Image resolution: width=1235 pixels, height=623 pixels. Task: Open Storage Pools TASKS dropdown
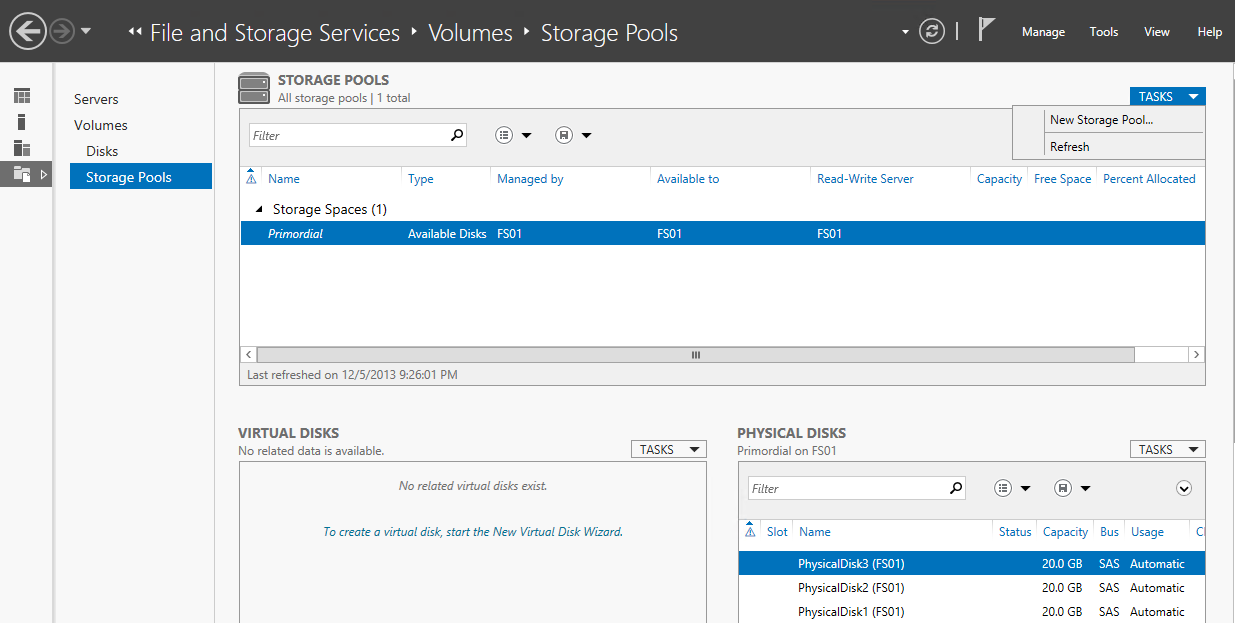point(1167,97)
